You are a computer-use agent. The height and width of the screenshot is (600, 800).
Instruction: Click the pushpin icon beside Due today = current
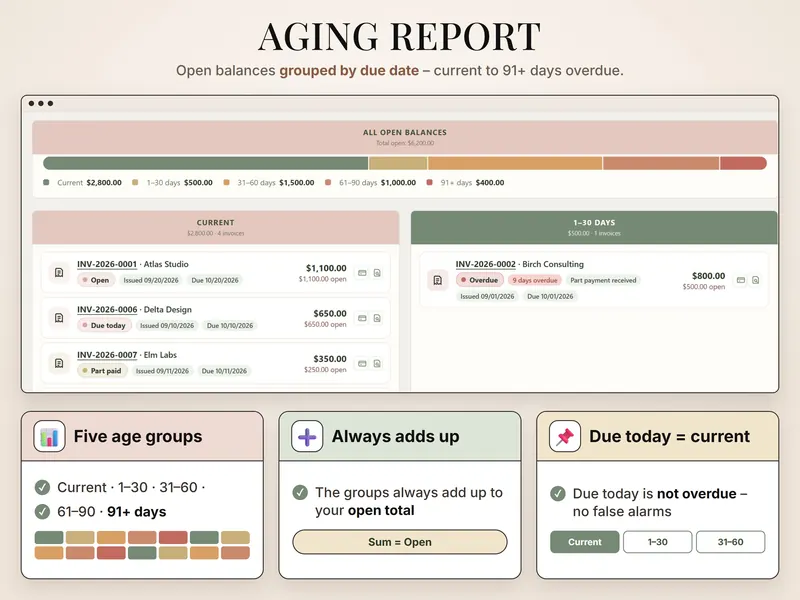tap(565, 436)
